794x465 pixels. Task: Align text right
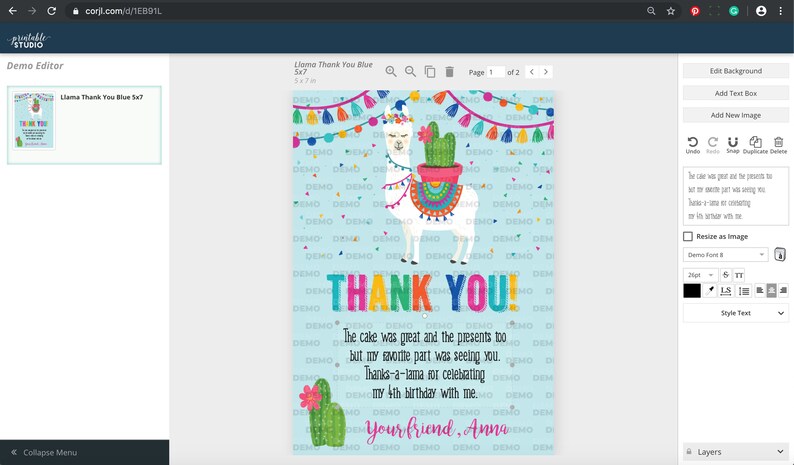coord(783,290)
